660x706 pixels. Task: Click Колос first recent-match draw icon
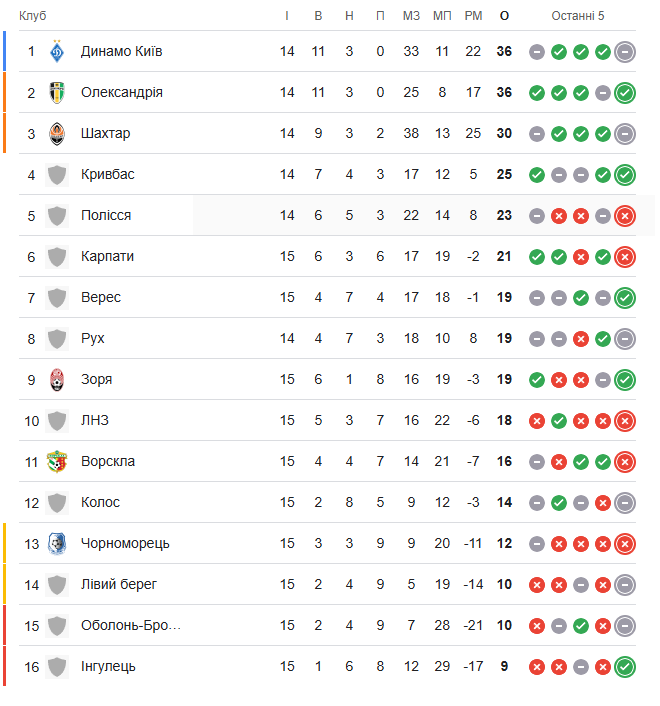537,503
